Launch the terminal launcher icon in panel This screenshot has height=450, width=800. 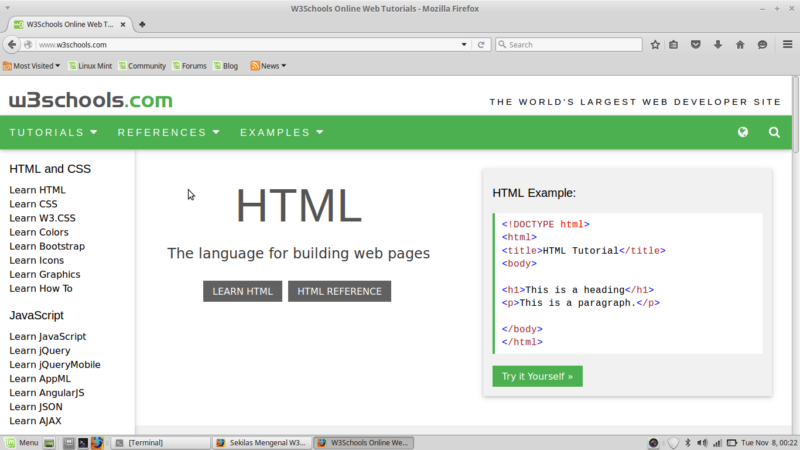83,443
